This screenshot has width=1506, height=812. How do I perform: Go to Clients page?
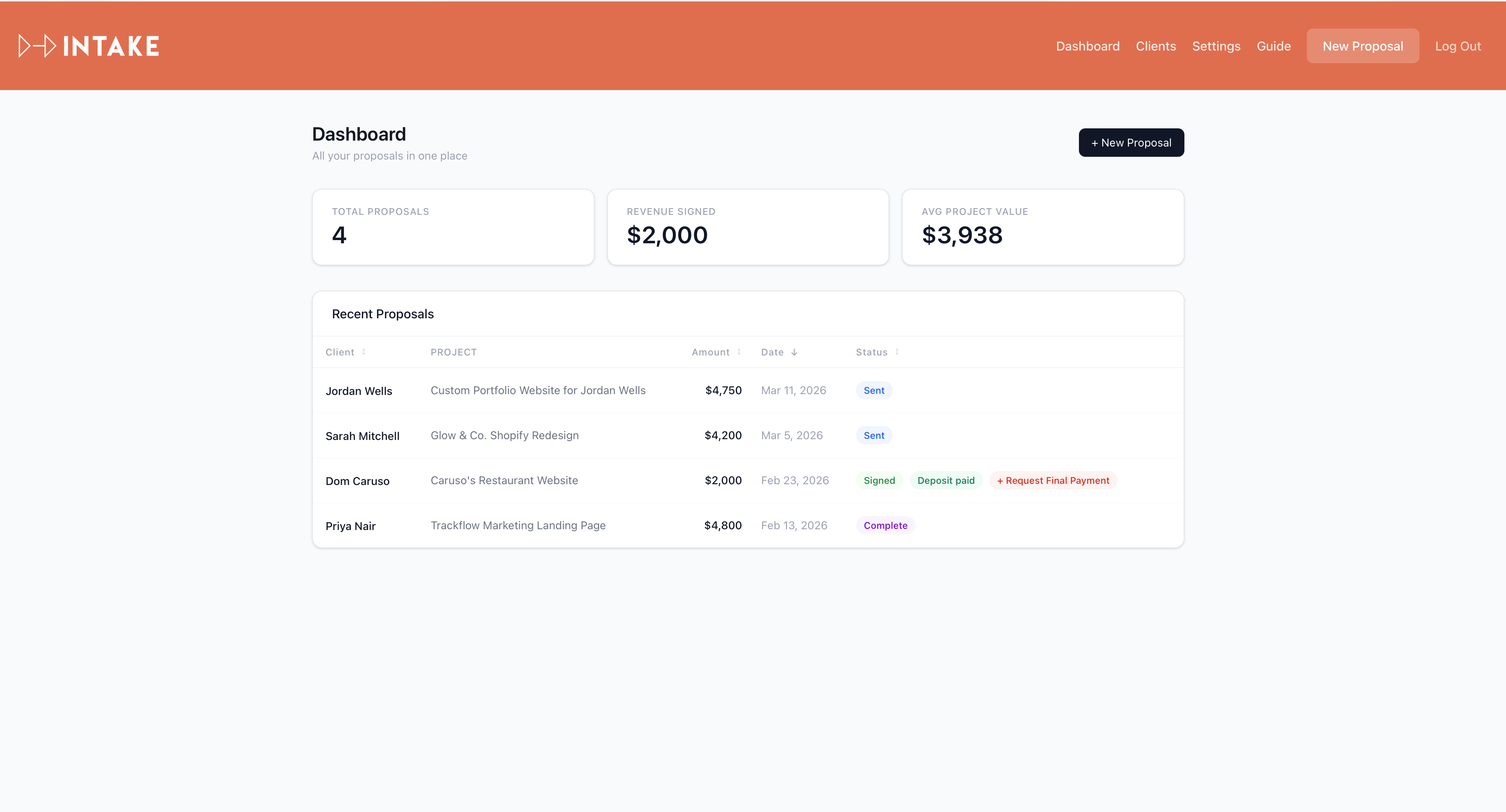coord(1155,46)
